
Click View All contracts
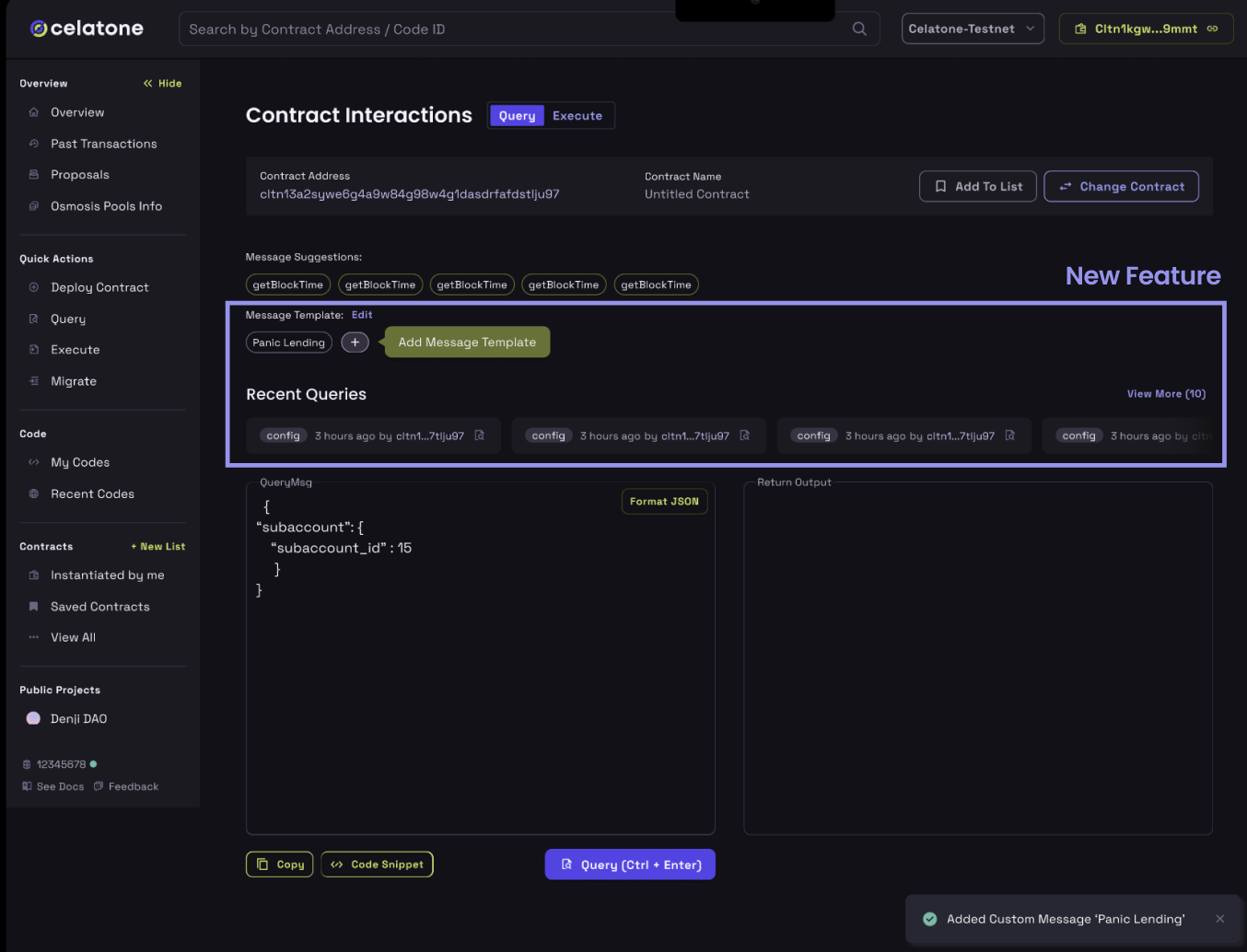(73, 637)
